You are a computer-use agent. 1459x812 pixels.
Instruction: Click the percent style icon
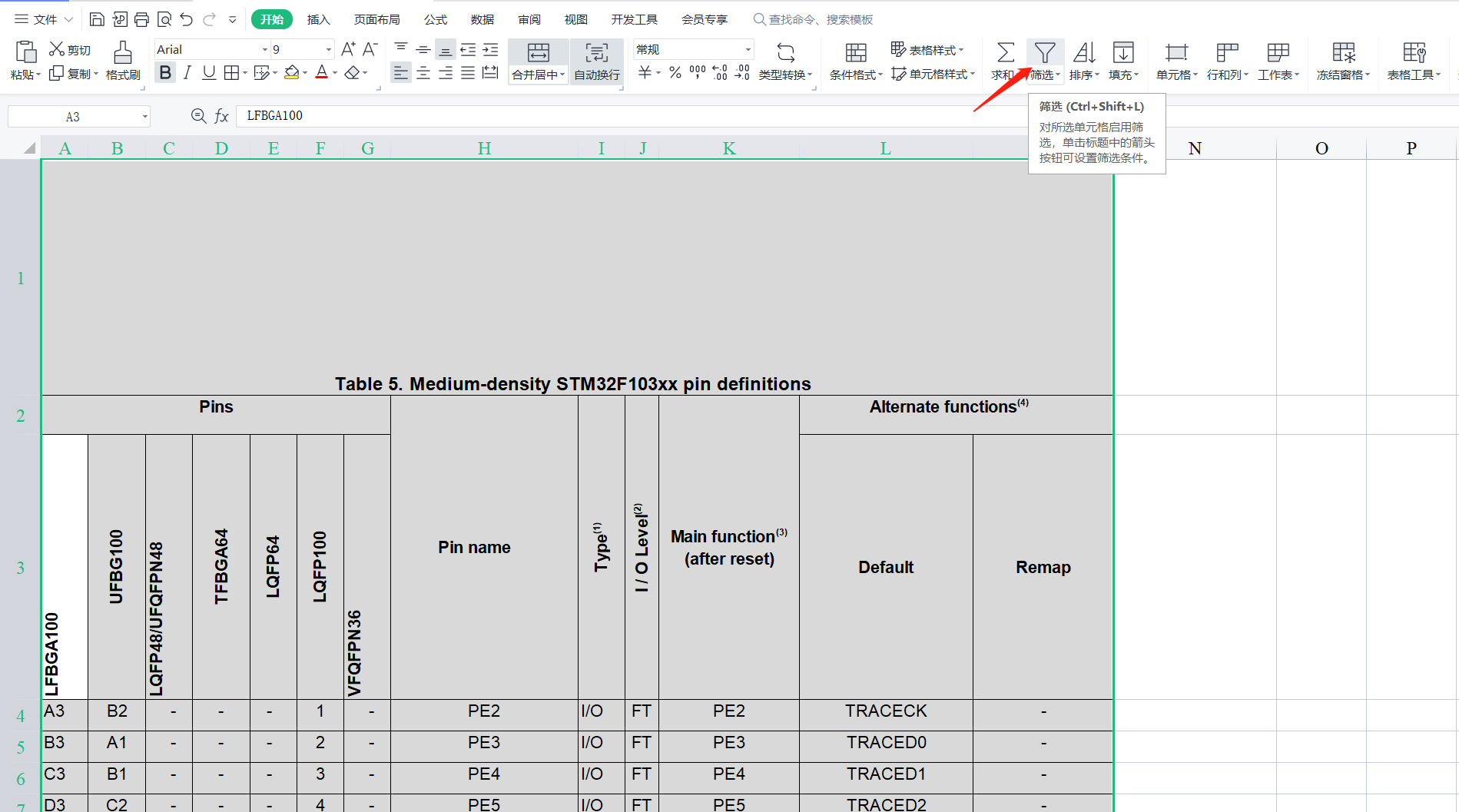pos(675,72)
